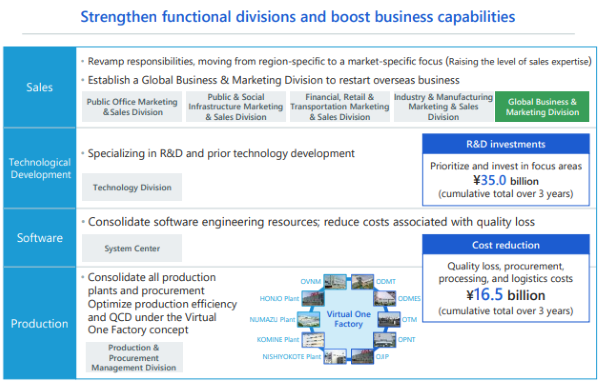Click the ODMT text label
The image size is (600, 384).
[x=386, y=281]
